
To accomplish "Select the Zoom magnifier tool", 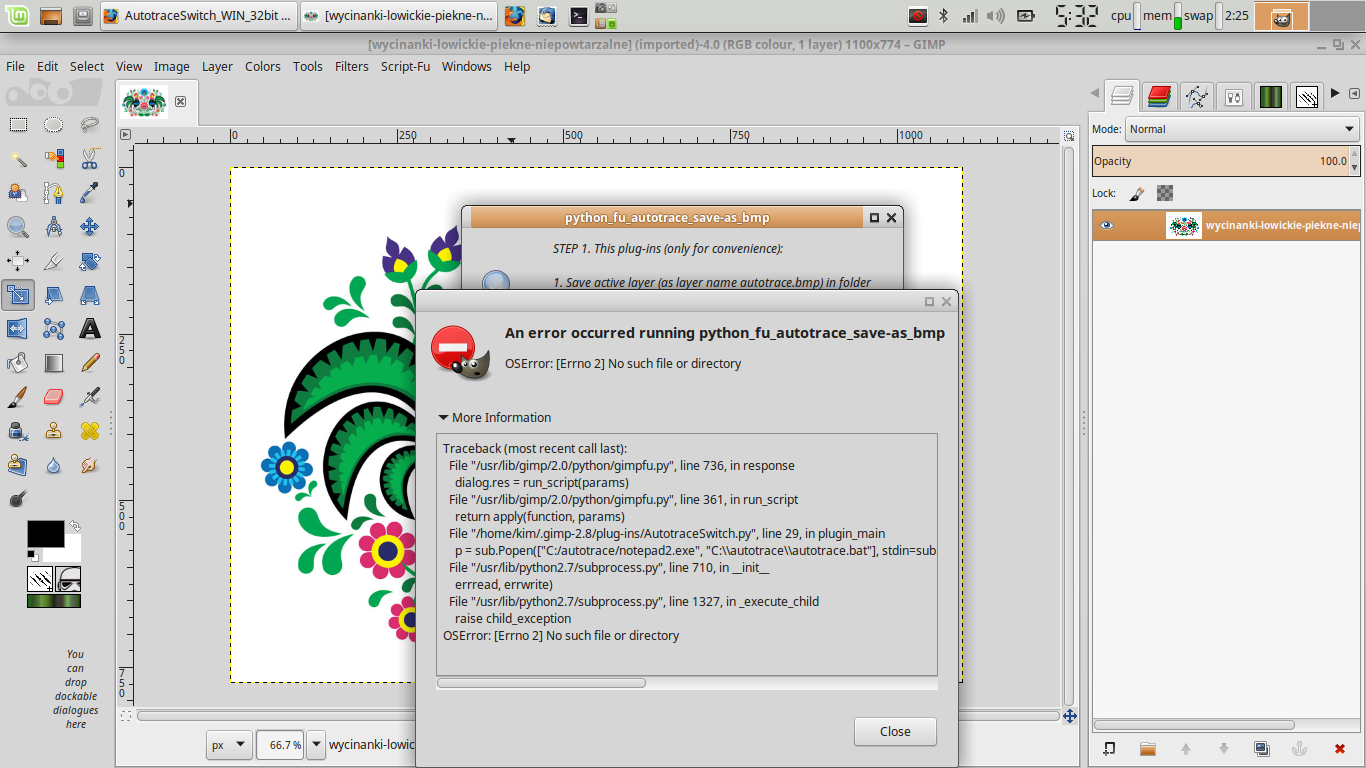I will tap(18, 227).
